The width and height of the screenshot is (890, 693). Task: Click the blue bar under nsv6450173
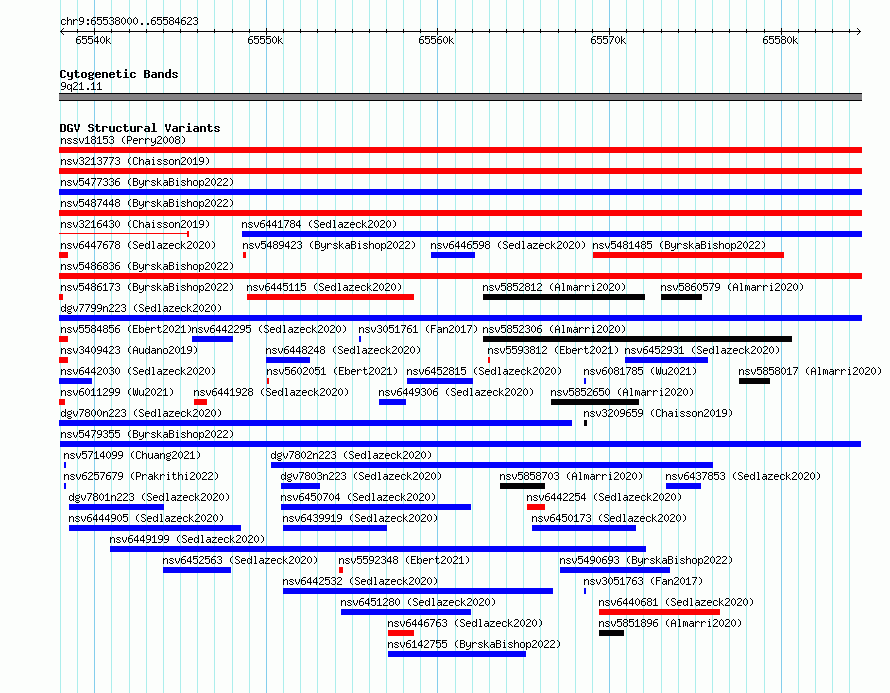[584, 528]
